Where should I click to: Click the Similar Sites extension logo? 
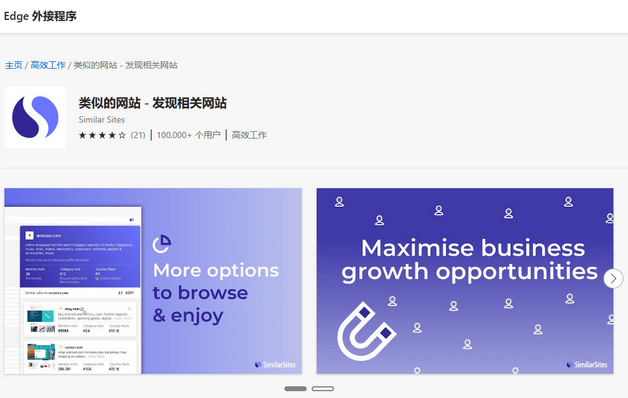point(35,117)
